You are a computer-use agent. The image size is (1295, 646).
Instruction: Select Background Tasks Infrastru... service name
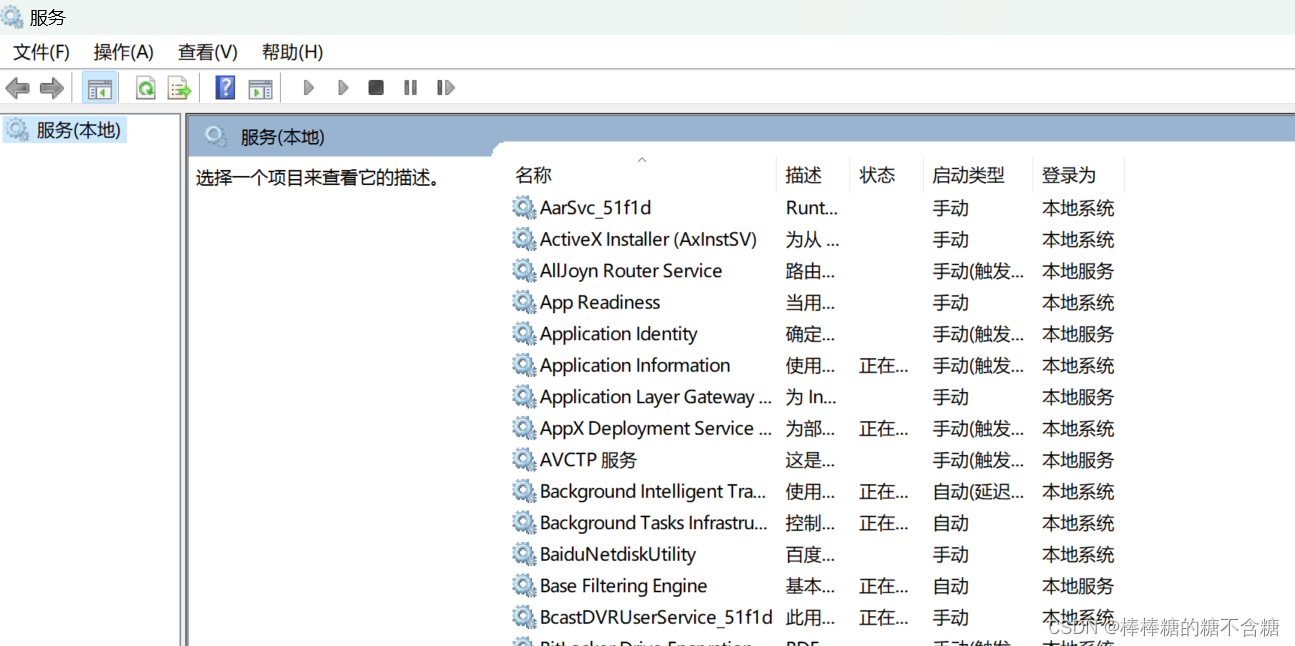pos(654,523)
